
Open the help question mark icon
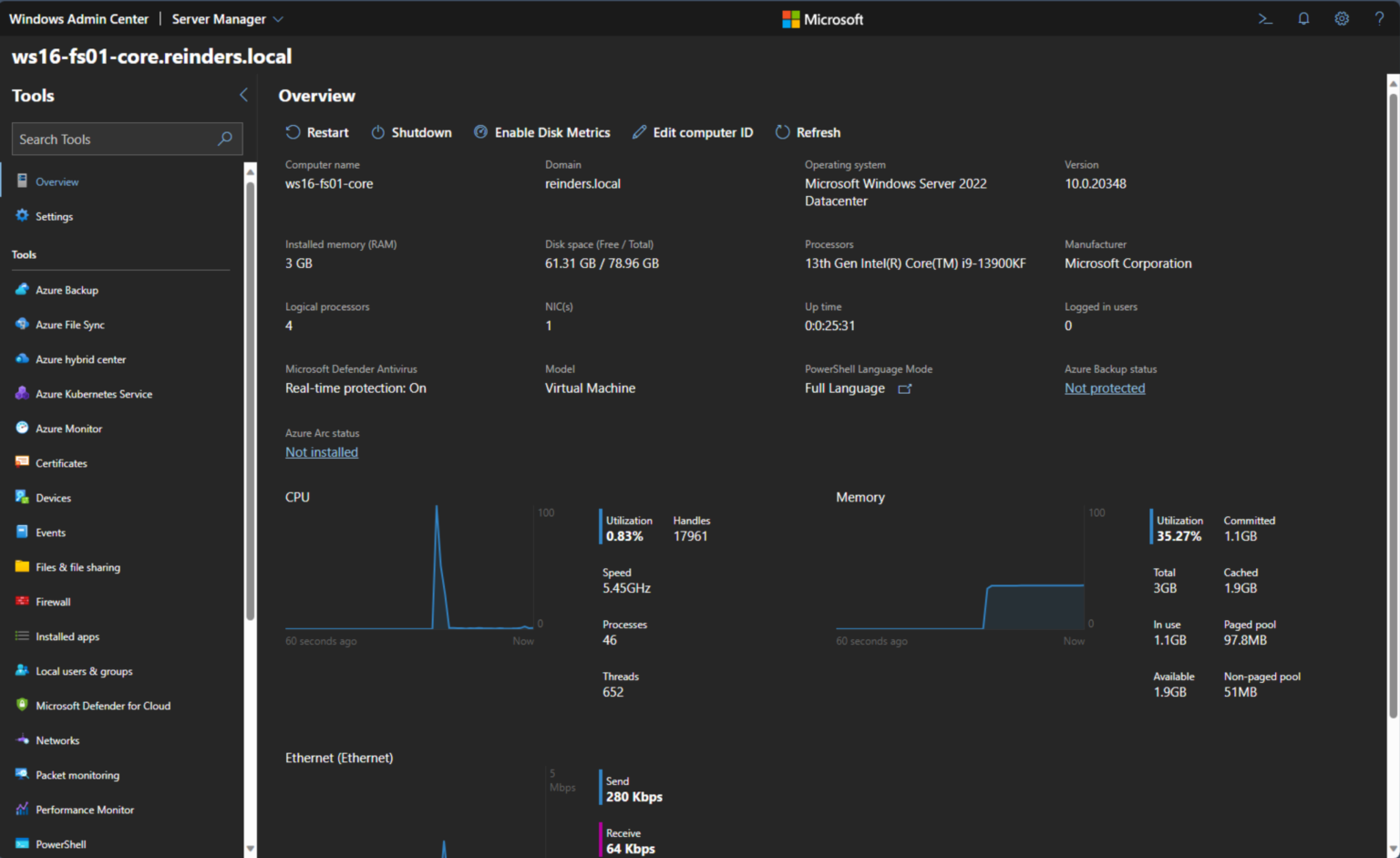(1379, 18)
